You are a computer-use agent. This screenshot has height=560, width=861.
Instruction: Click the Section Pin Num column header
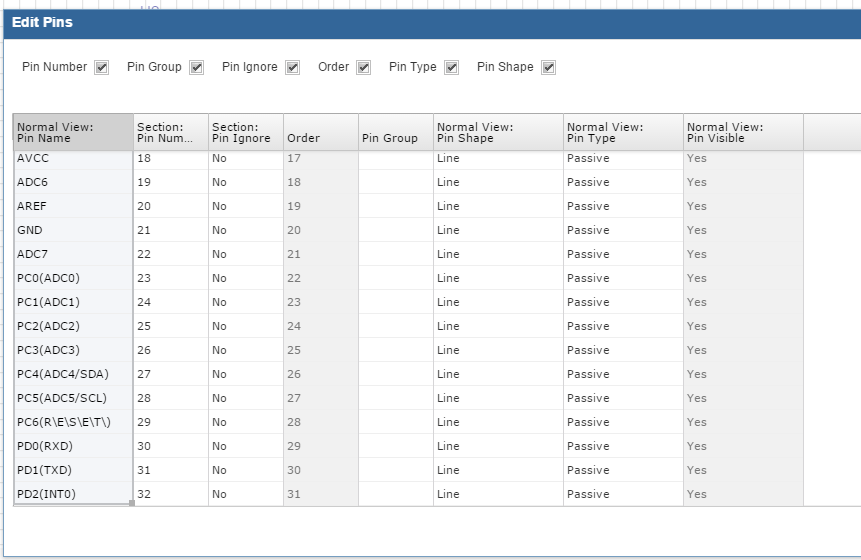171,132
